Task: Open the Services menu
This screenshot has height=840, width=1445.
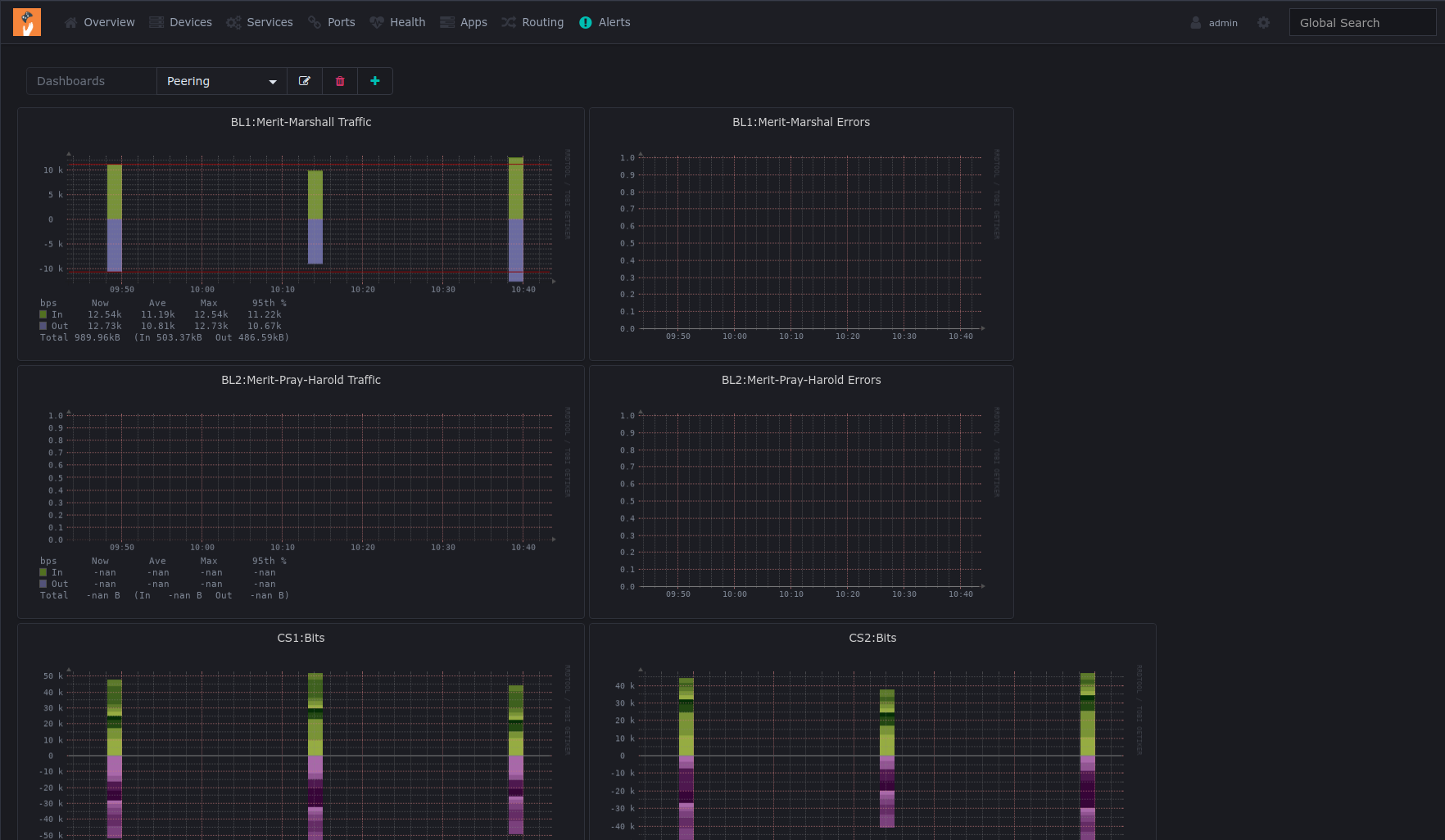Action: coord(260,23)
